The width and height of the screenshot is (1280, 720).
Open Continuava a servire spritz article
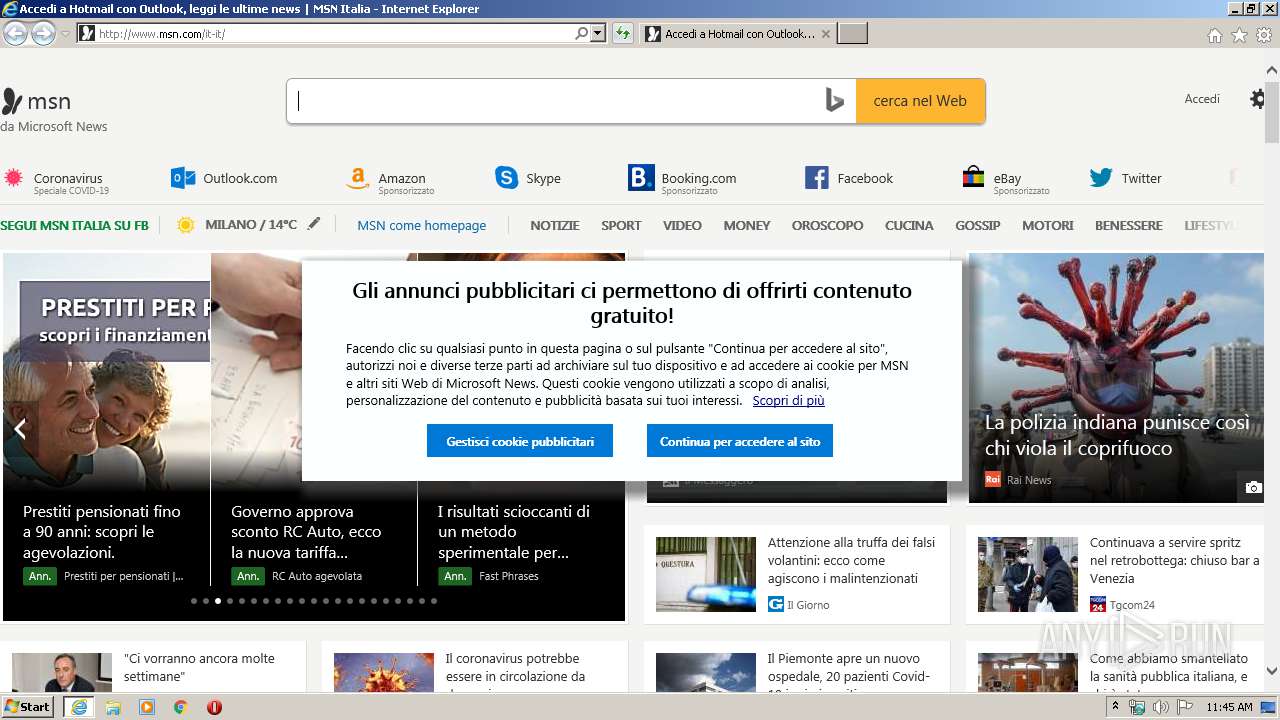pos(1174,560)
